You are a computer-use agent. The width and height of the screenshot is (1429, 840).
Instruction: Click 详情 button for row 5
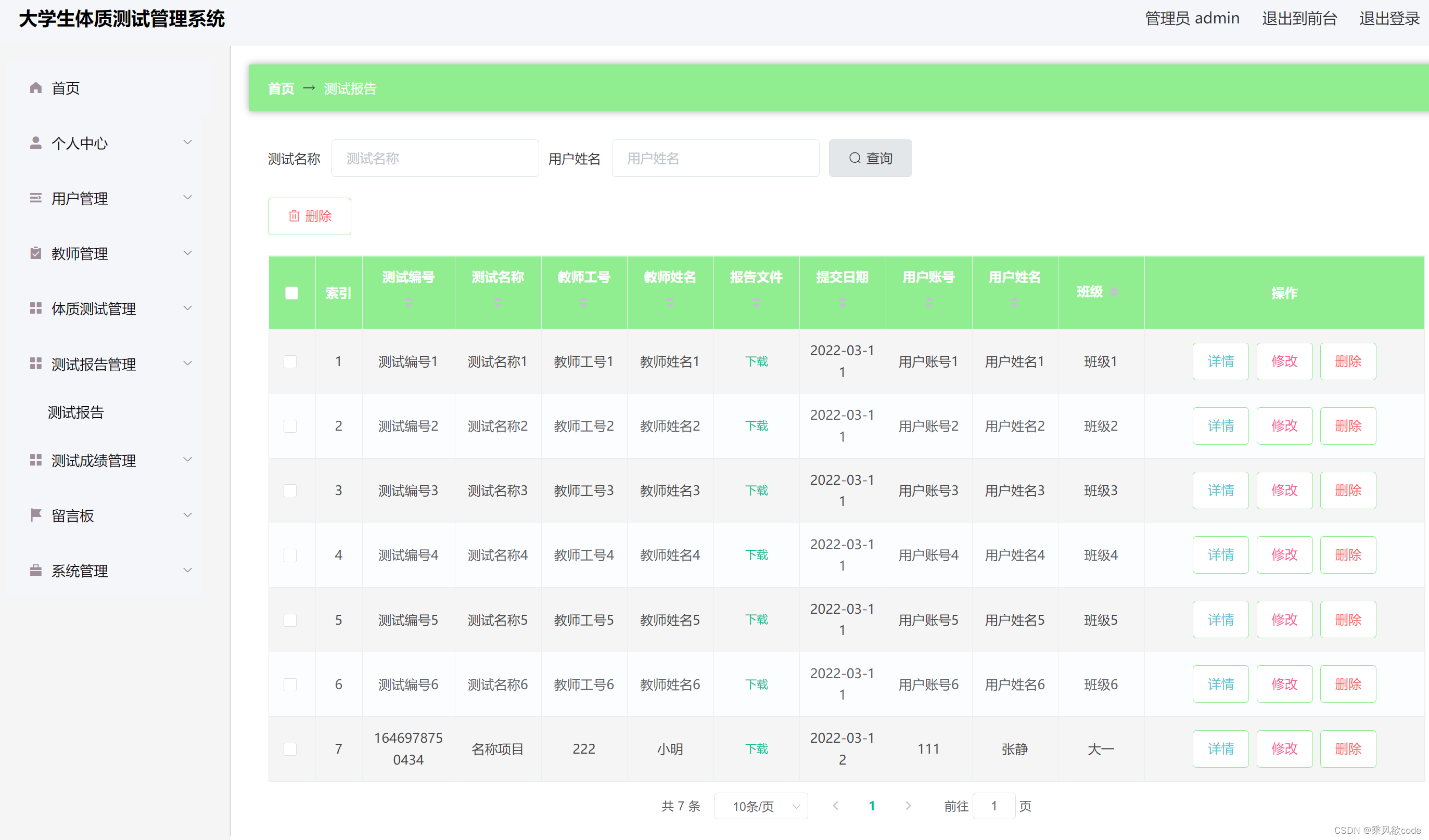pyautogui.click(x=1220, y=619)
